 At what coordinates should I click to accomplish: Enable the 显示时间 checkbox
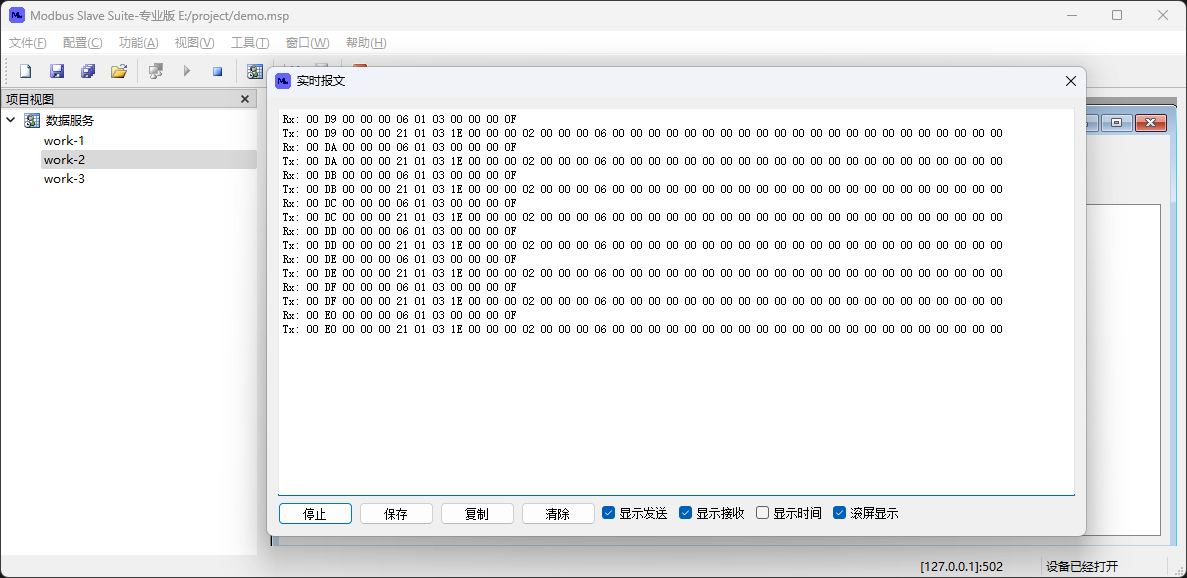pyautogui.click(x=762, y=513)
